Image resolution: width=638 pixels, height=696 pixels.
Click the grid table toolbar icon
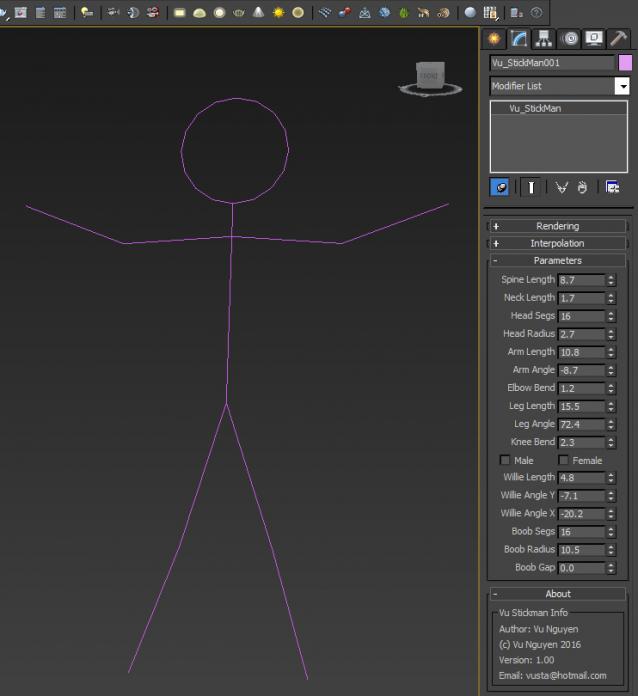(59, 12)
